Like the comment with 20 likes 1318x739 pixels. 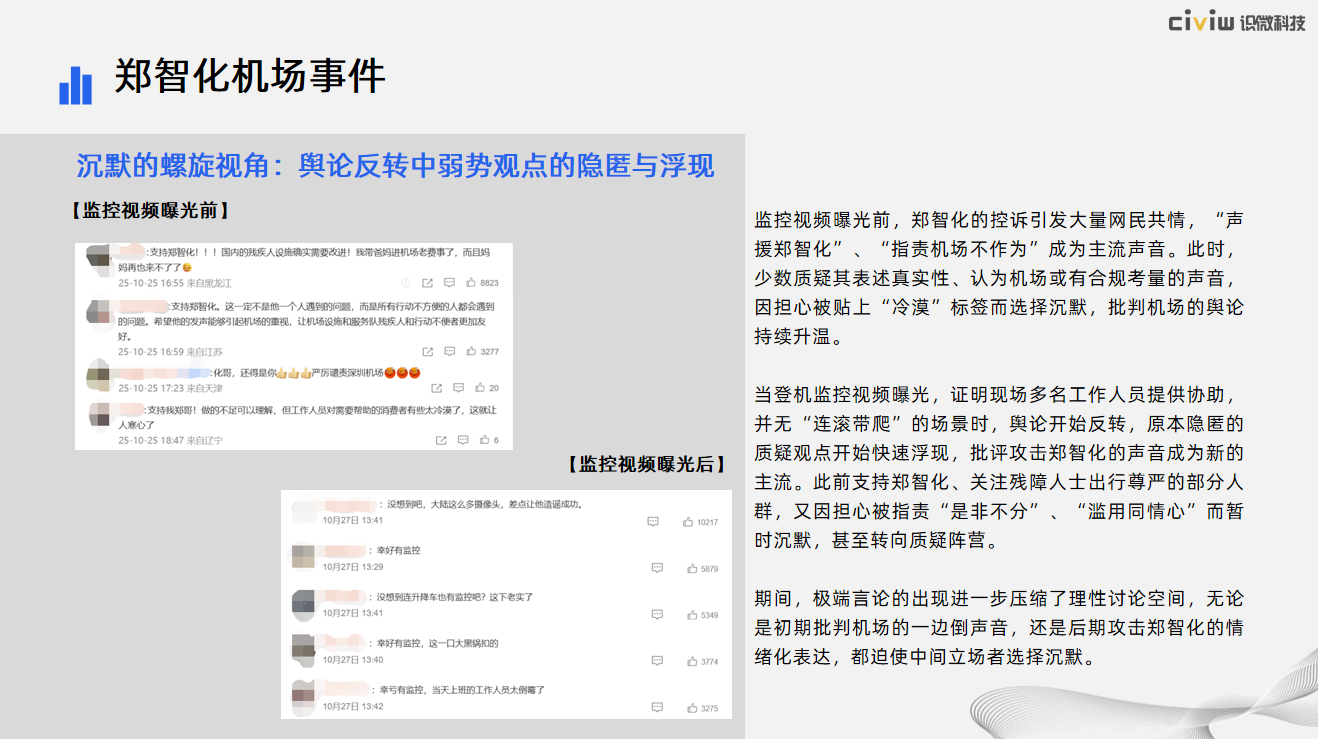(x=479, y=388)
